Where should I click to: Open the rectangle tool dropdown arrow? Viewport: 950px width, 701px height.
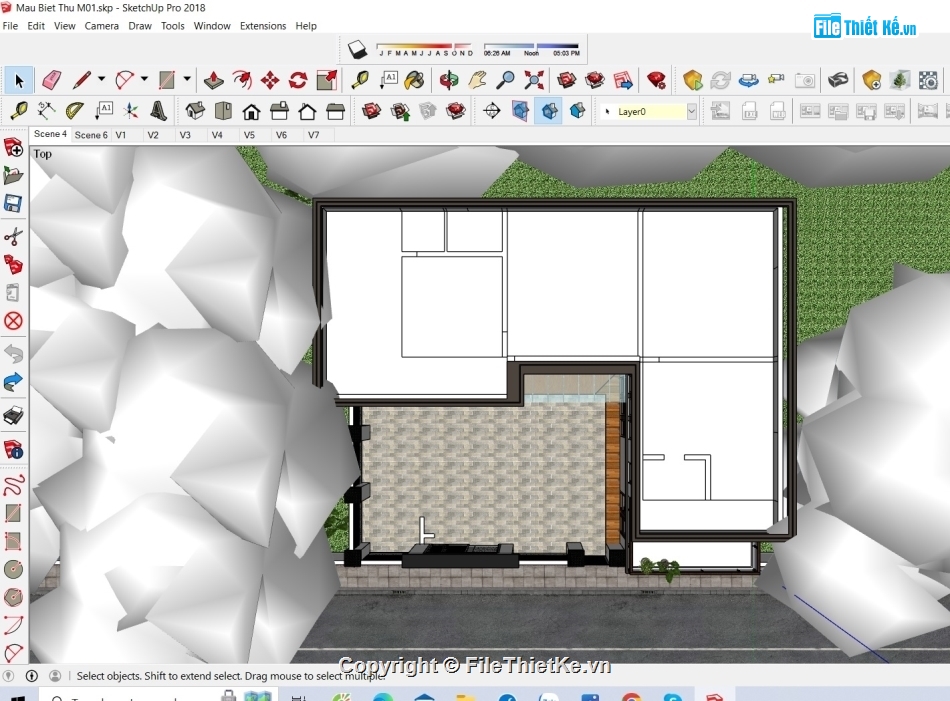[187, 79]
